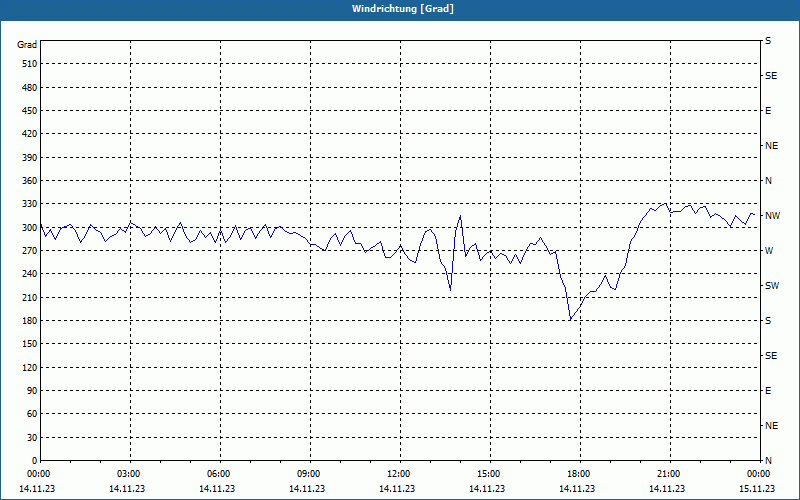The image size is (800, 500).
Task: Select the 12:00 time axis label
Action: (x=400, y=474)
